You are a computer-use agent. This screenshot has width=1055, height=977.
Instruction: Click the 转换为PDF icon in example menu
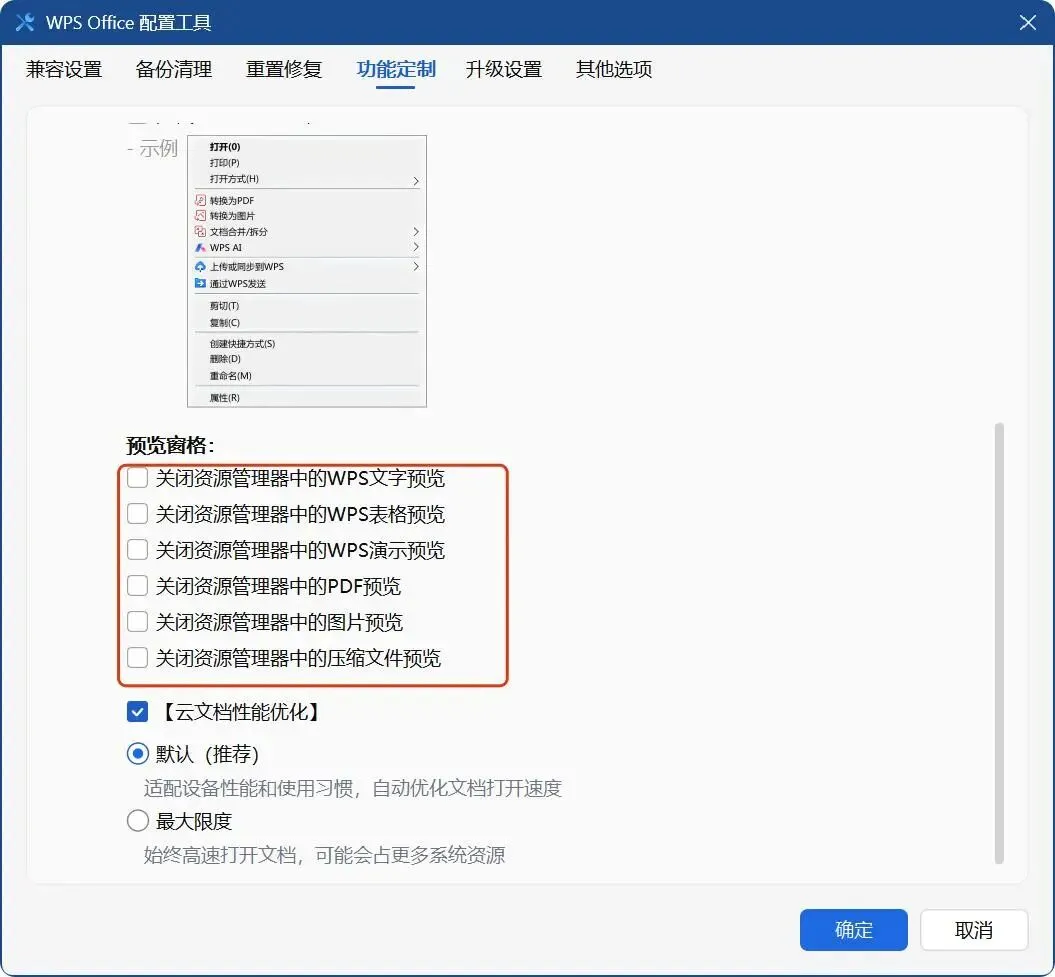tap(200, 200)
